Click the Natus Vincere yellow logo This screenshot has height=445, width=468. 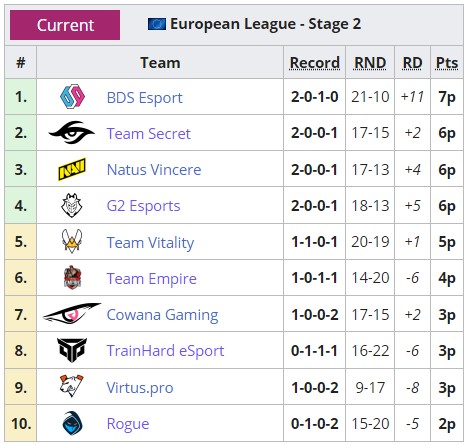click(x=72, y=169)
